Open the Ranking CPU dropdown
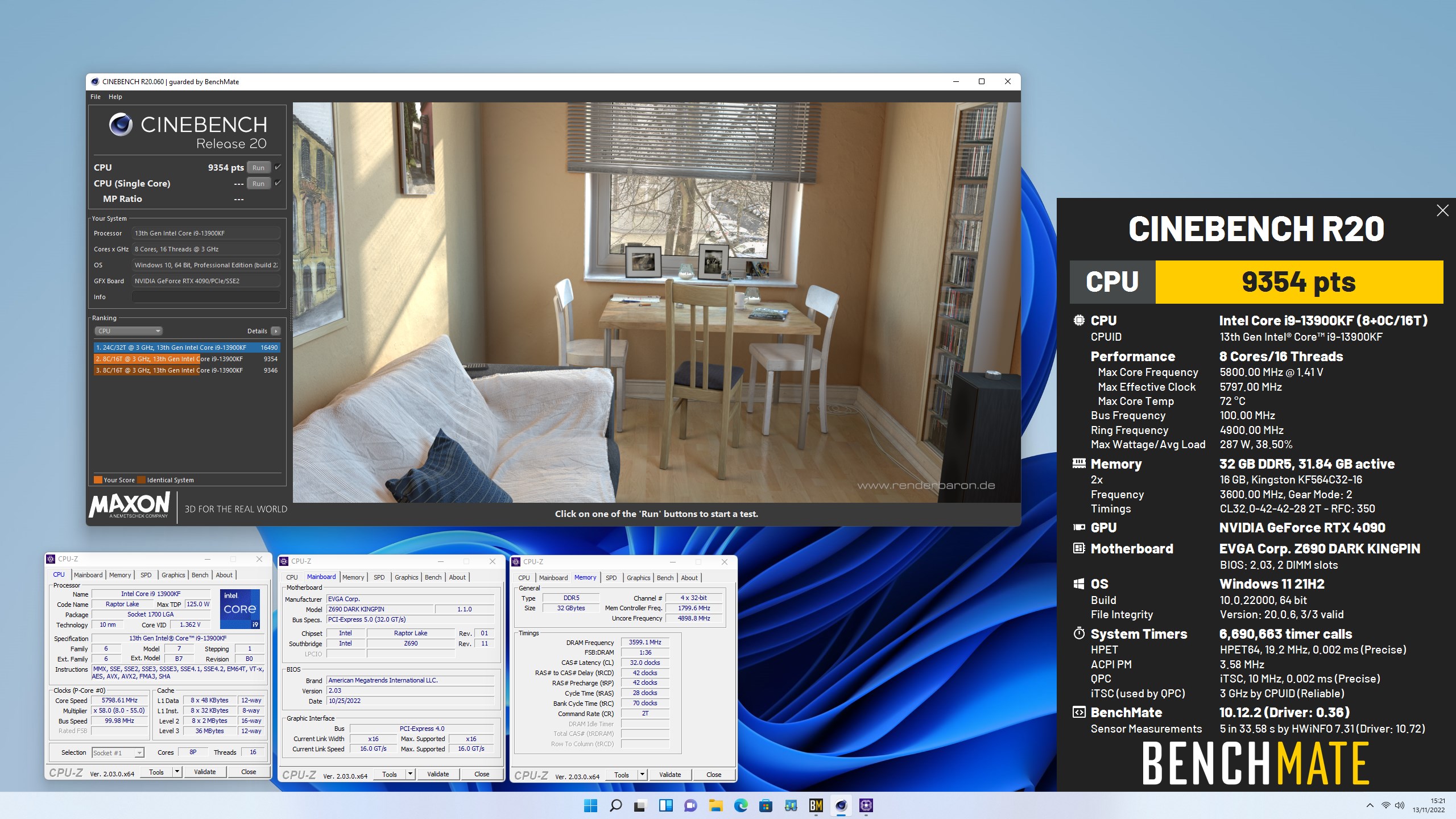Viewport: 1456px width, 819px height. click(129, 331)
